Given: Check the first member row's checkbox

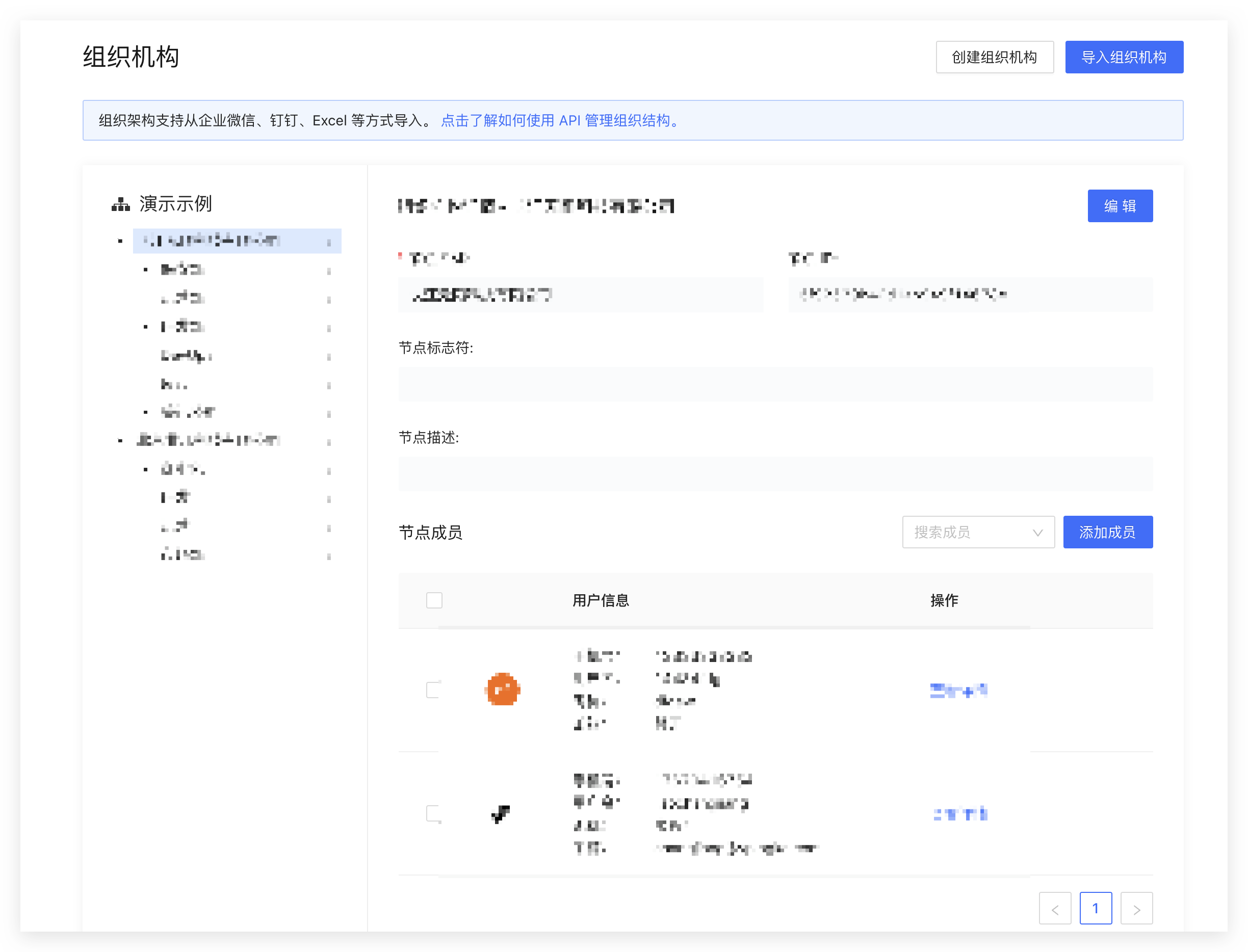Looking at the screenshot, I should [434, 690].
